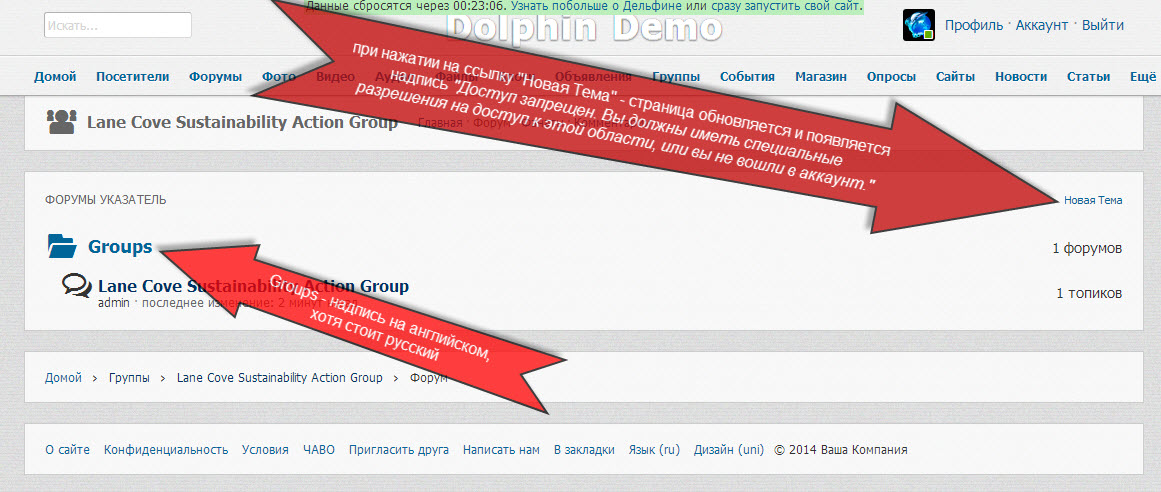Click the Выйти logout link
Viewport: 1161px width, 492px height.
click(1103, 25)
